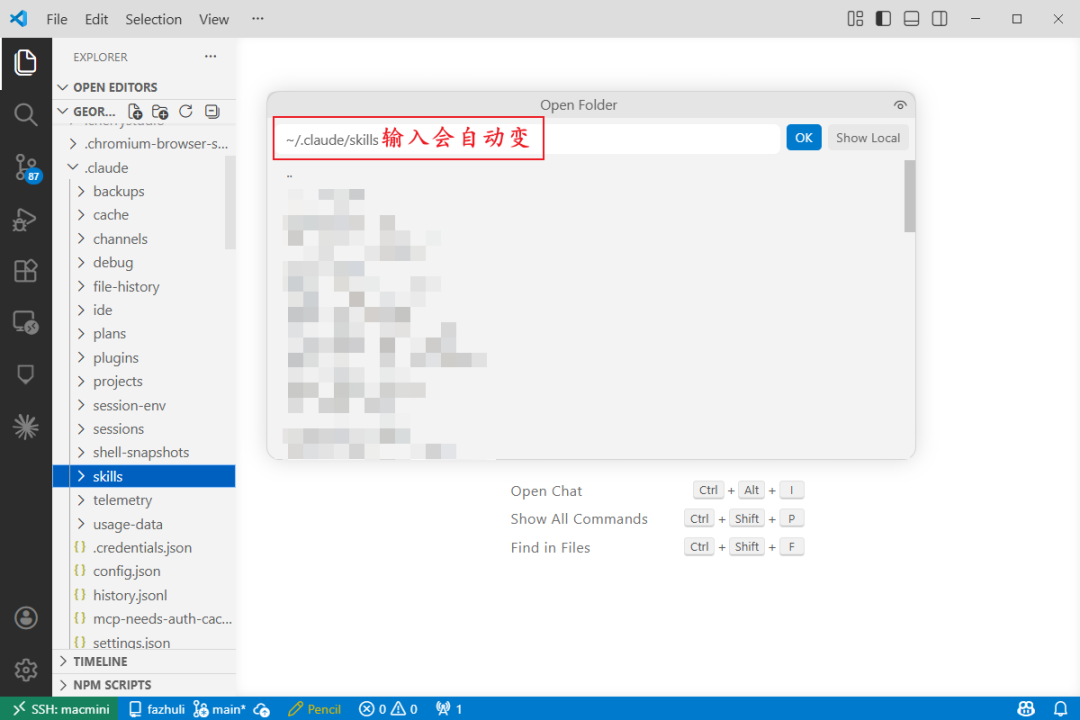The width and height of the screenshot is (1080, 720).
Task: Expand the cache folder
Action: click(x=144, y=215)
